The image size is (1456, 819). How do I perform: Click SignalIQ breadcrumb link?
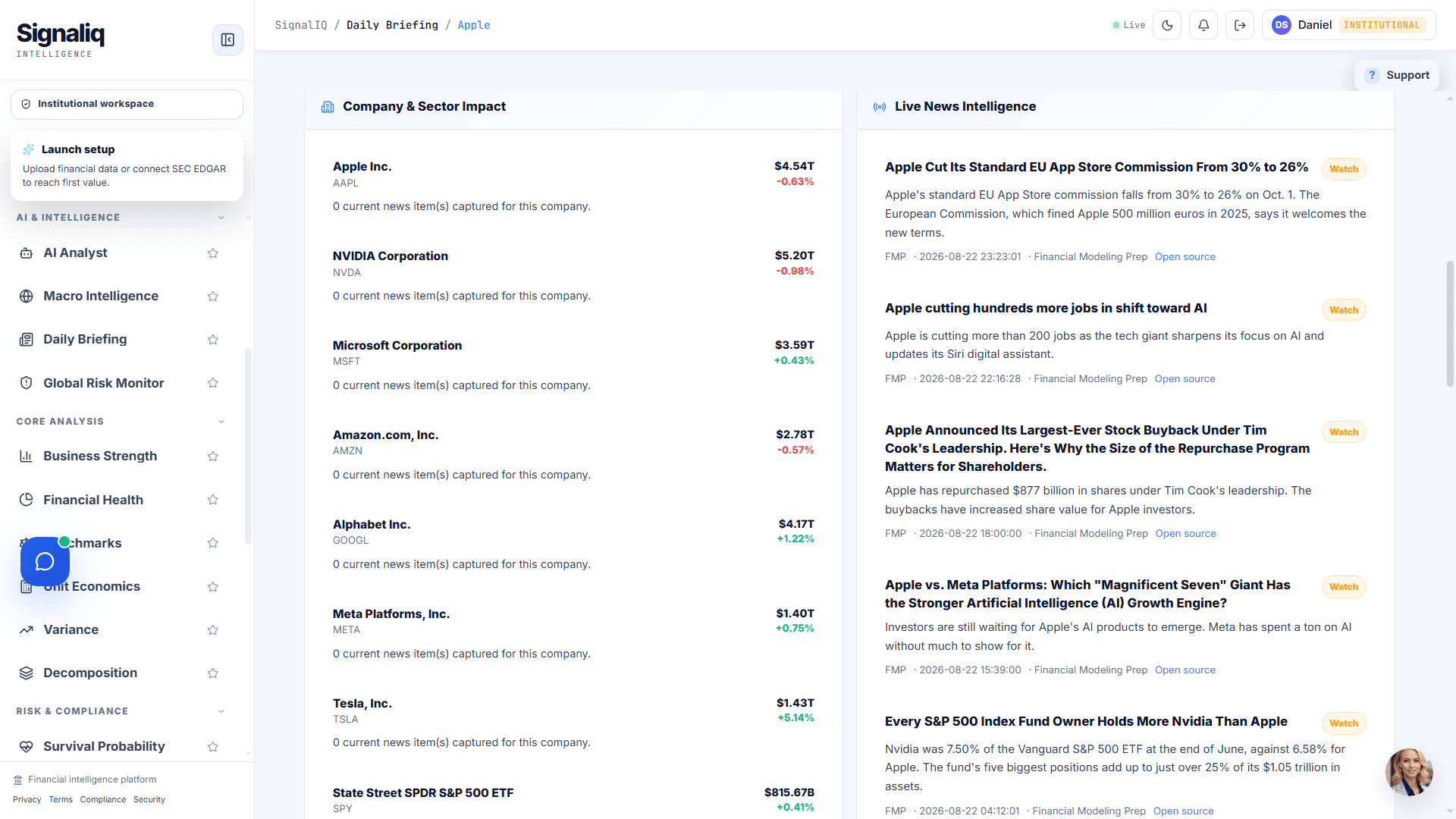[301, 25]
